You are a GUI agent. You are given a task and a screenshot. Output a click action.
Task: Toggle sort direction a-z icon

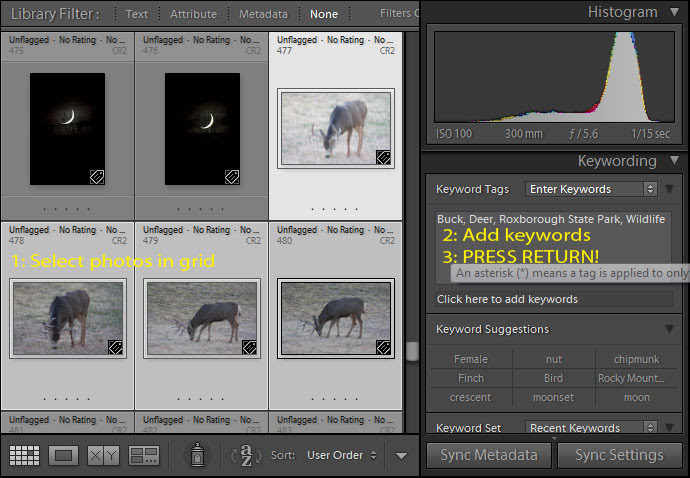[x=246, y=455]
